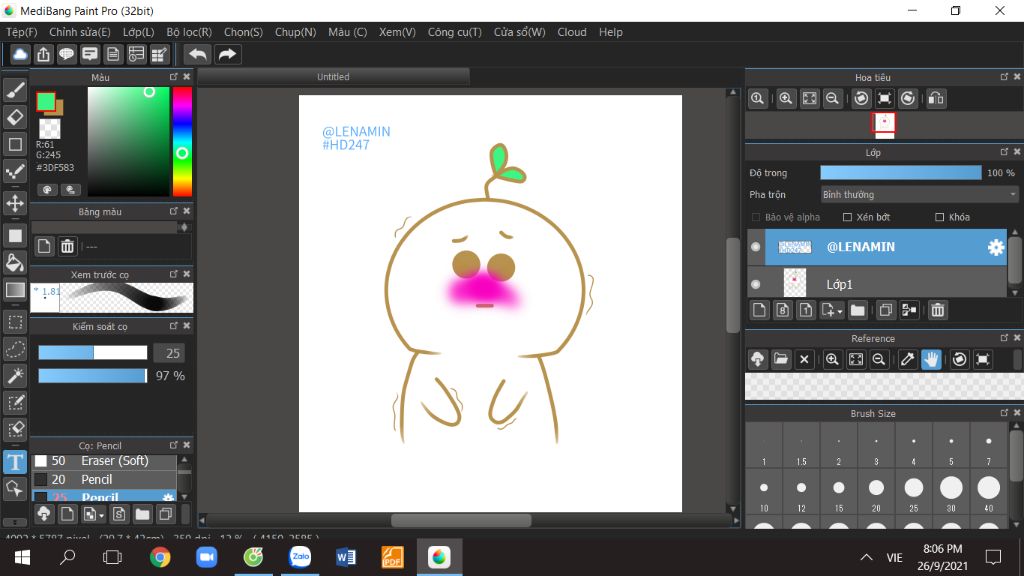
Task: Open file icon in Reference panel
Action: pyautogui.click(x=780, y=359)
